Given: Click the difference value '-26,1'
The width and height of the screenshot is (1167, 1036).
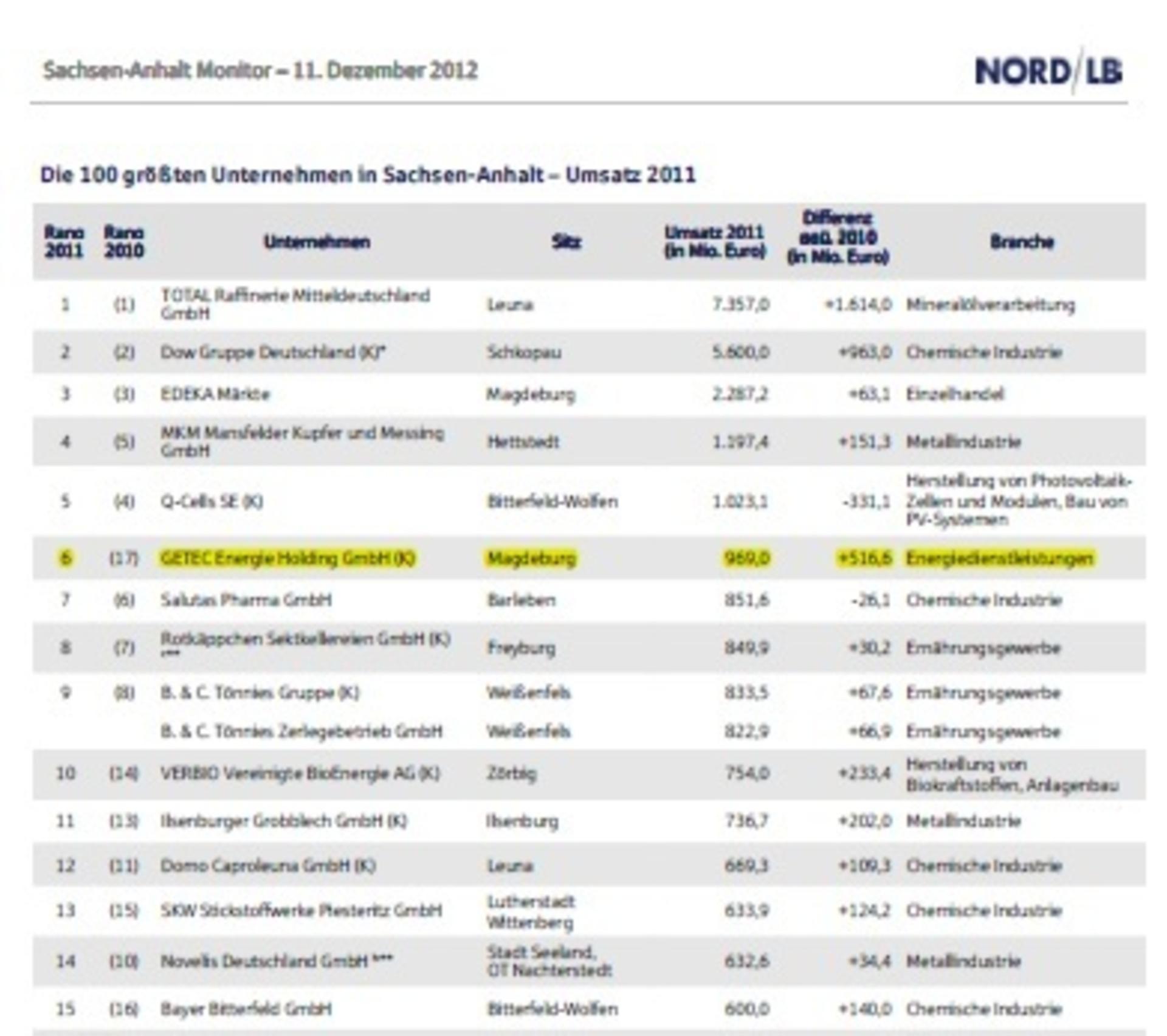Looking at the screenshot, I should tap(871, 600).
